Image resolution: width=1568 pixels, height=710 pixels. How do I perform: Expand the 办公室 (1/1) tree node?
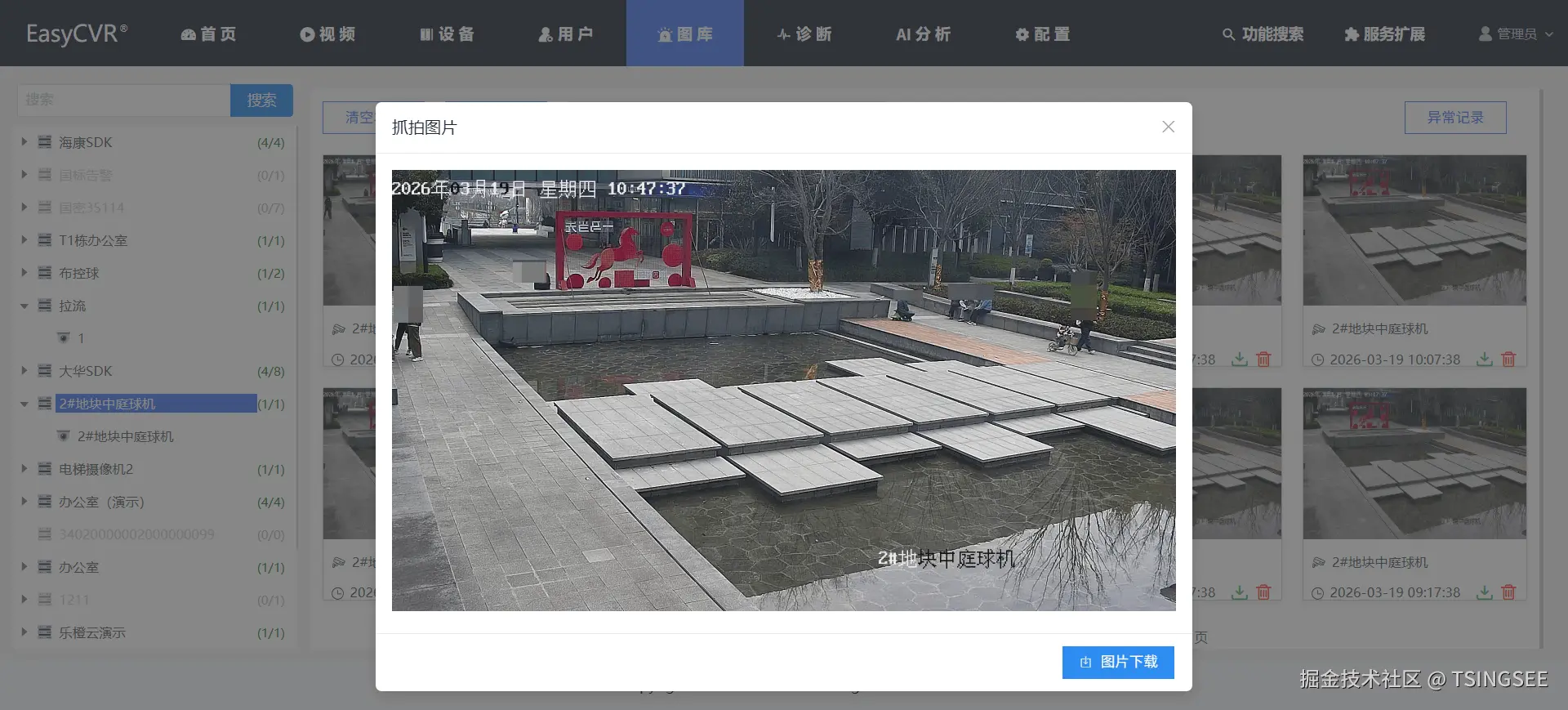pyautogui.click(x=24, y=567)
